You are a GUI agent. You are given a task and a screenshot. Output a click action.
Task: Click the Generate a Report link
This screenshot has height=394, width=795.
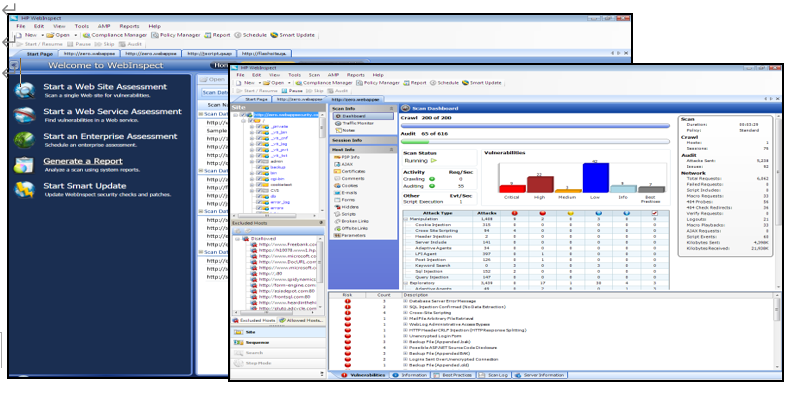[83, 161]
